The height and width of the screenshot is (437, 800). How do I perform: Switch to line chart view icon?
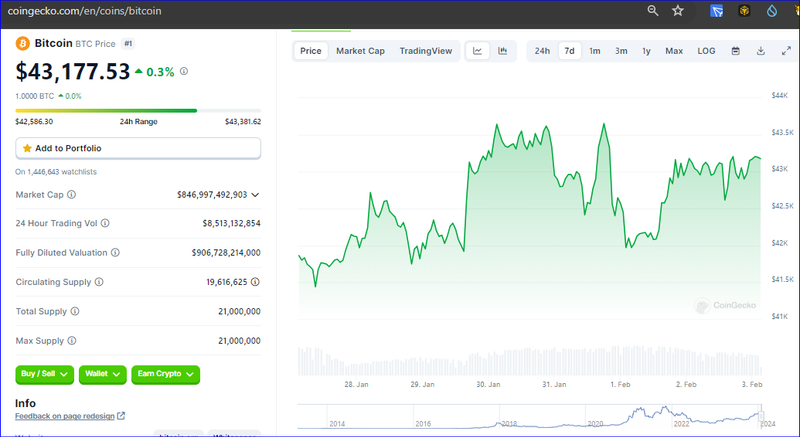(x=478, y=51)
